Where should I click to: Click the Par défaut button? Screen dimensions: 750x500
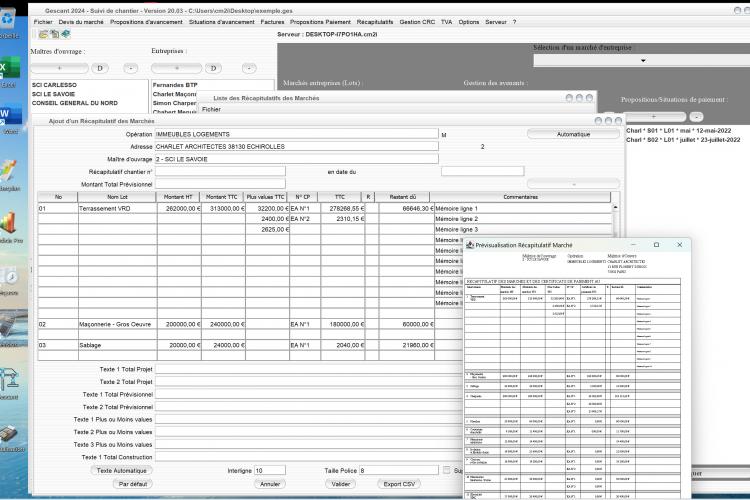point(132,484)
